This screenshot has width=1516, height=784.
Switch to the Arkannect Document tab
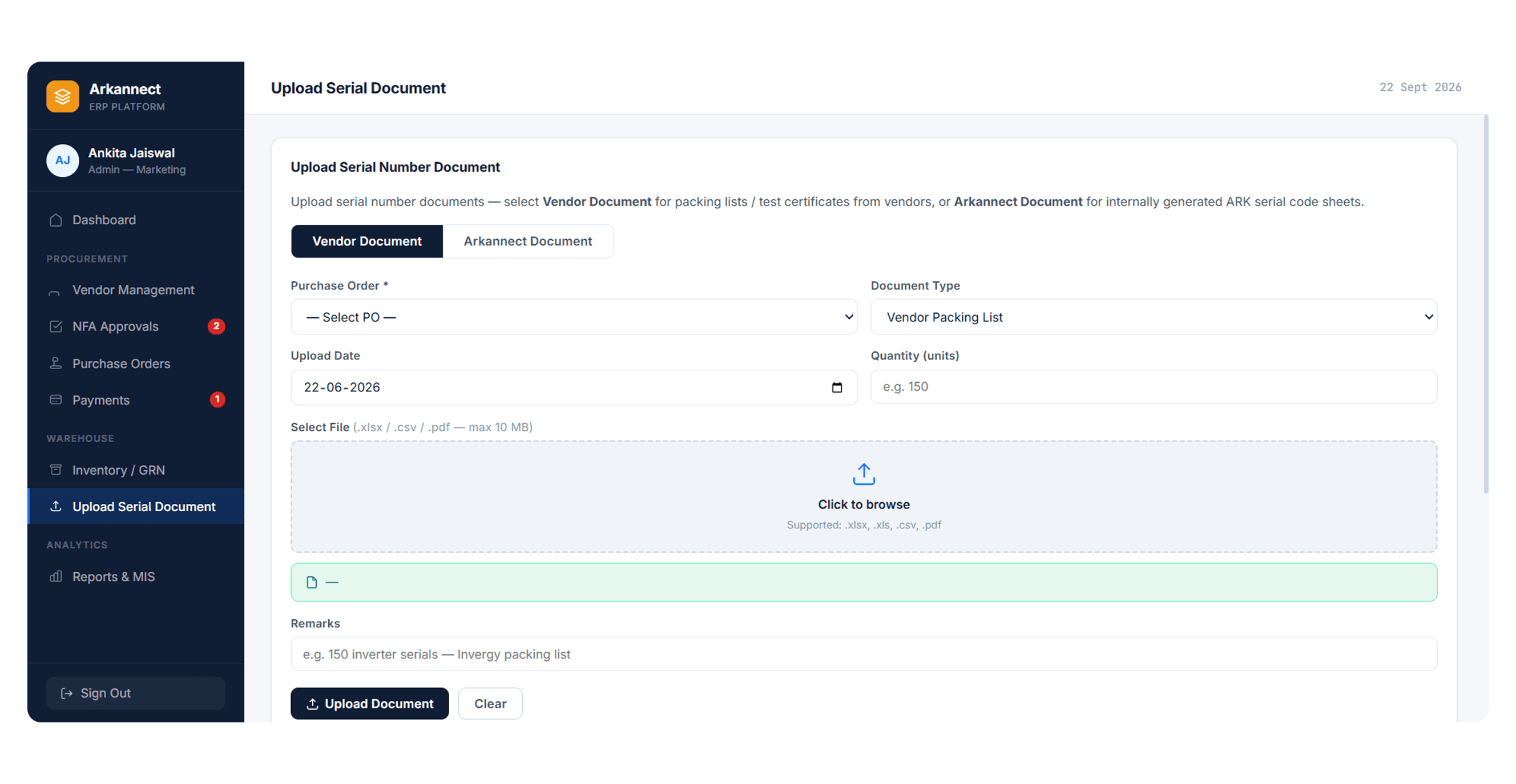[x=528, y=241]
